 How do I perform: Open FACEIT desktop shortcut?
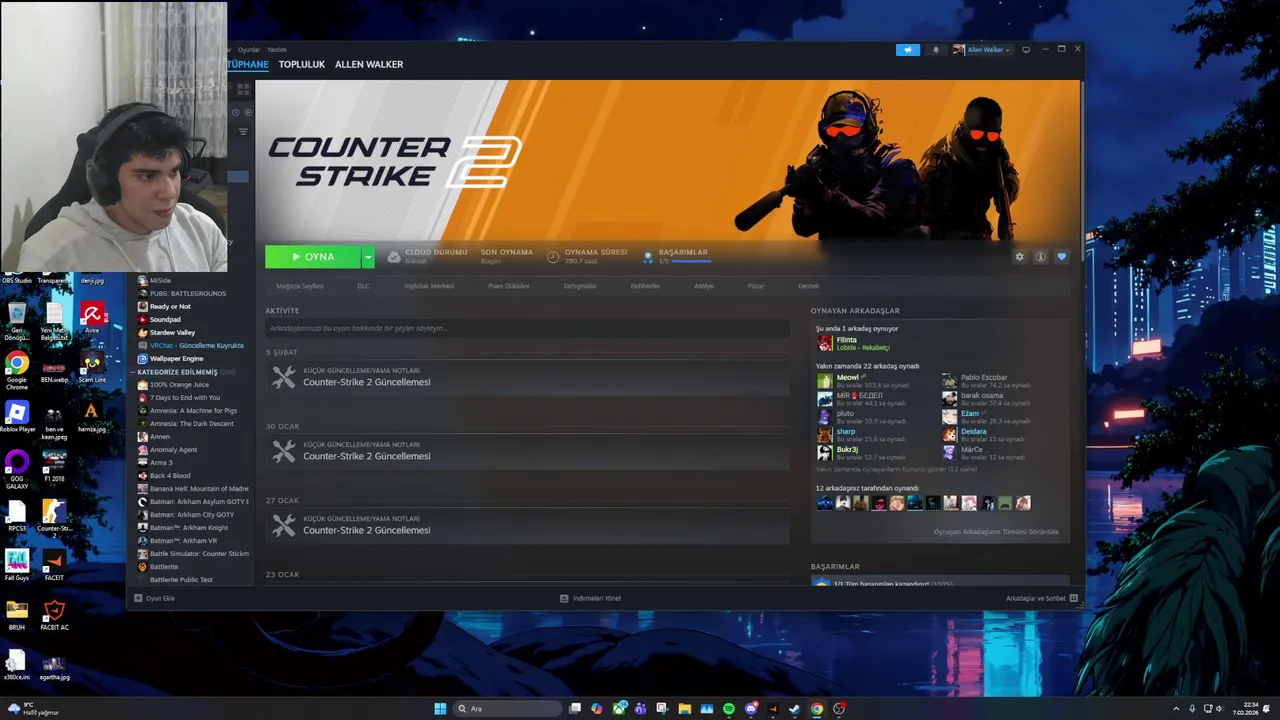click(x=54, y=565)
